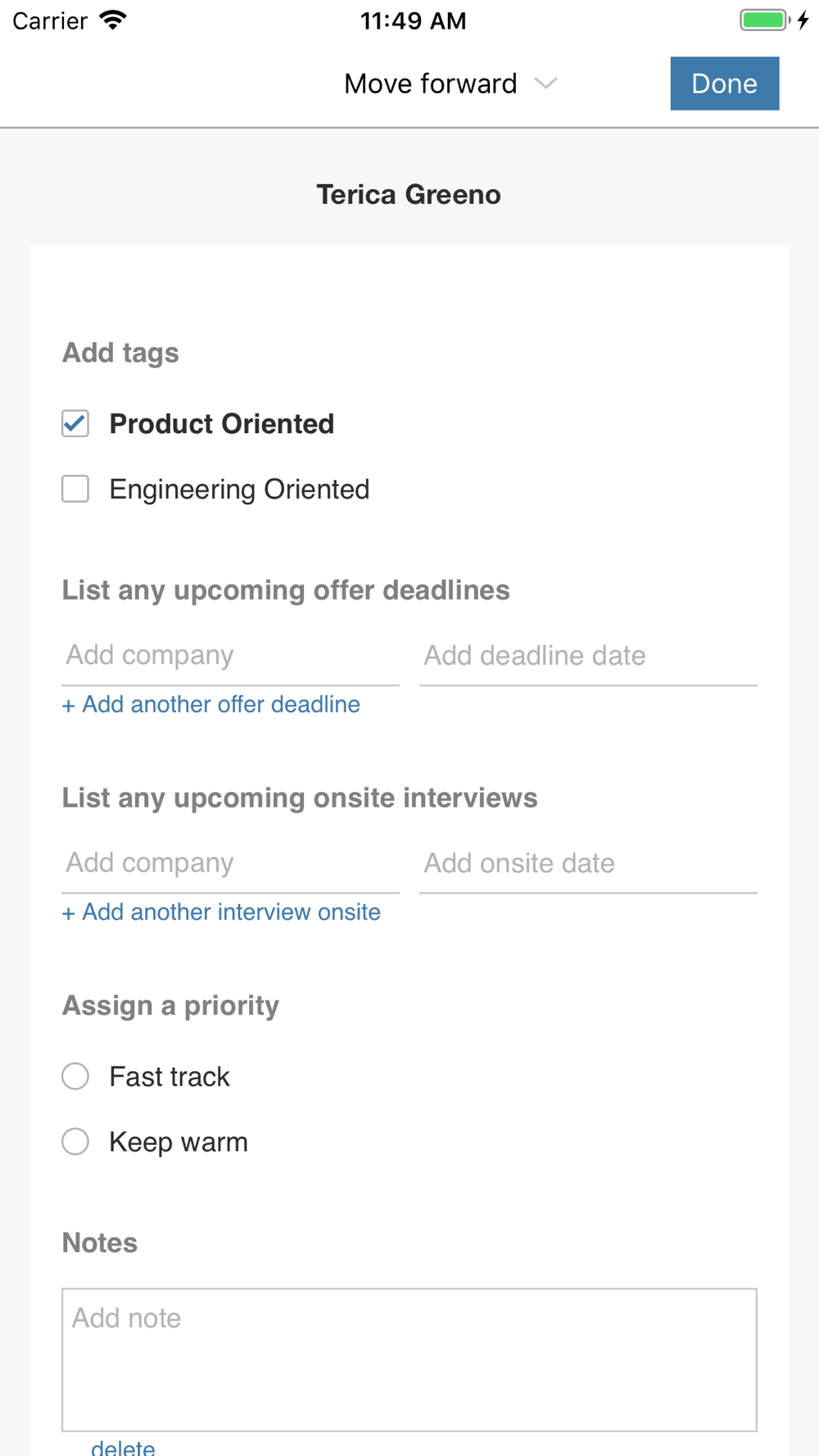This screenshot has width=819, height=1456.
Task: Expand the Move forward chevron arrow
Action: 545,84
